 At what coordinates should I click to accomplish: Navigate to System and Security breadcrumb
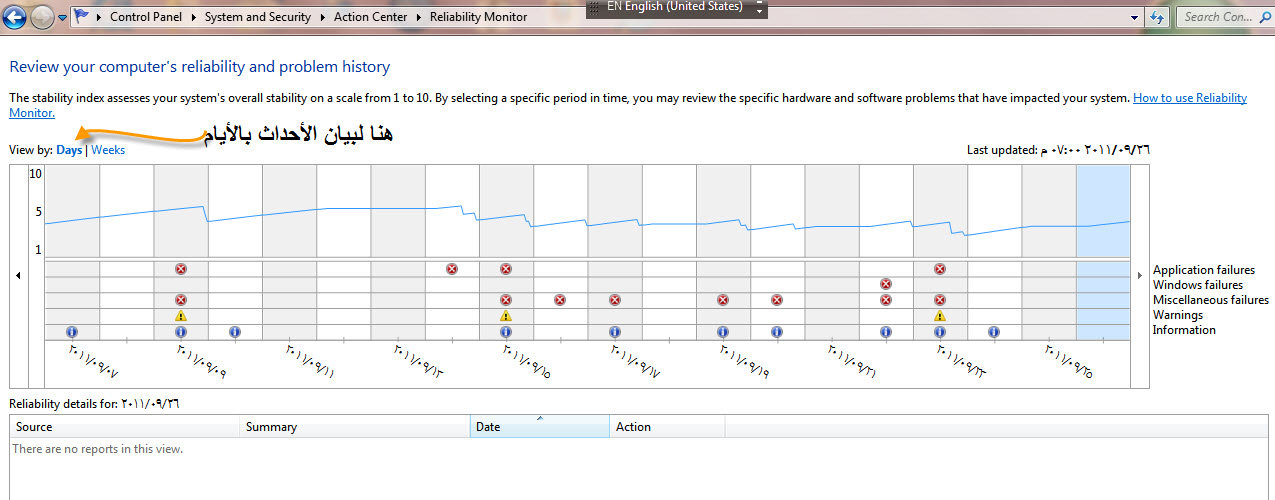point(257,17)
